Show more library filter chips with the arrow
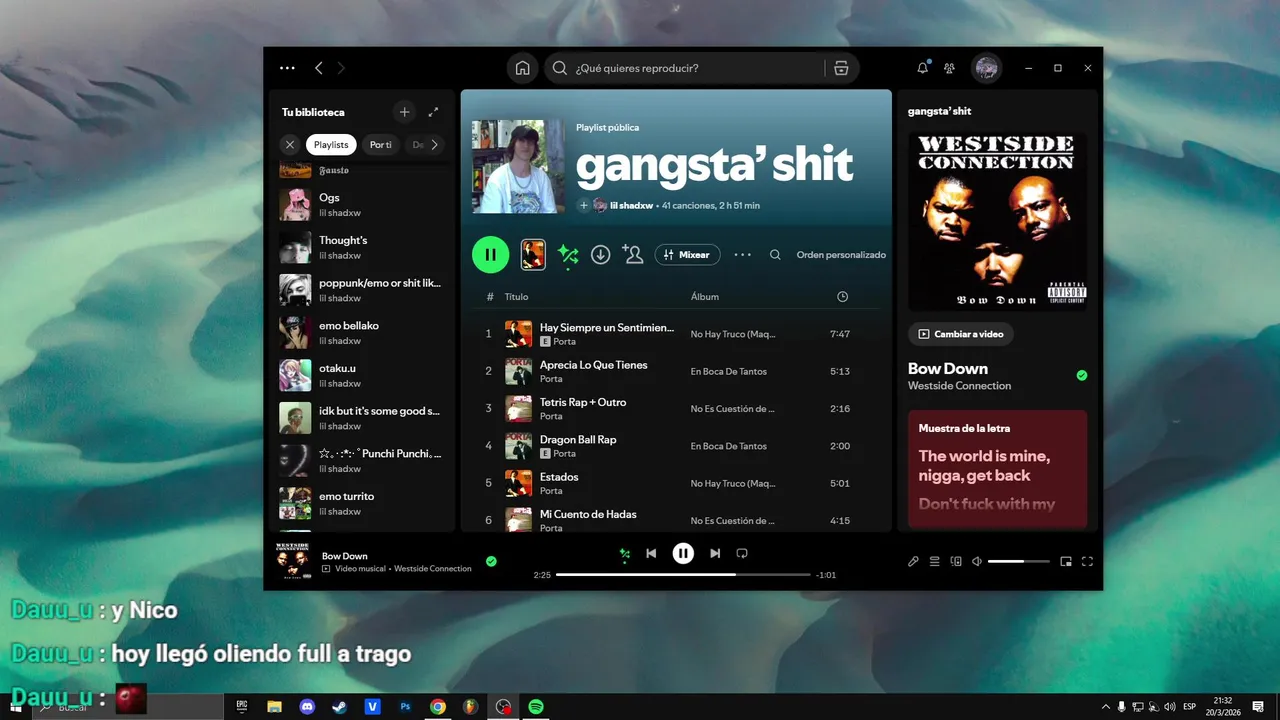The height and width of the screenshot is (720, 1280). tap(434, 145)
